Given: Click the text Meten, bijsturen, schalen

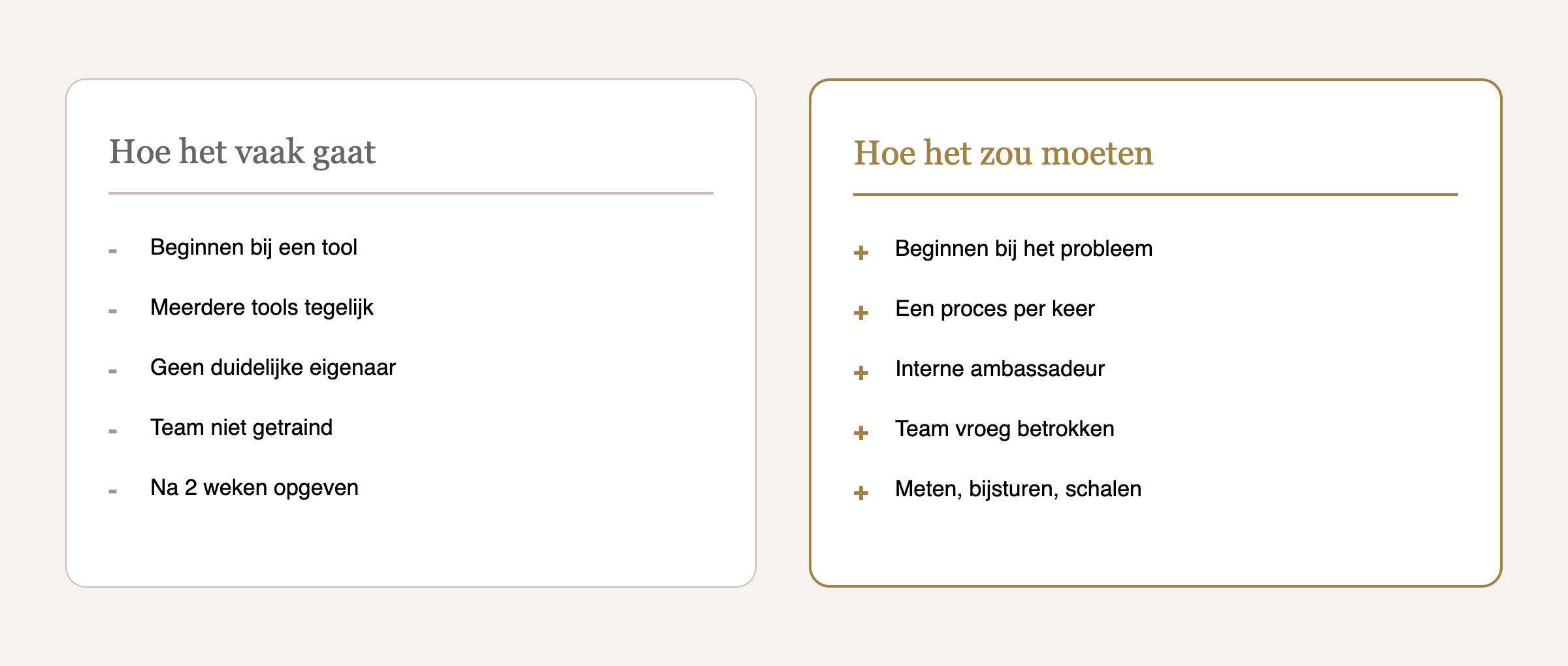Looking at the screenshot, I should 1018,489.
